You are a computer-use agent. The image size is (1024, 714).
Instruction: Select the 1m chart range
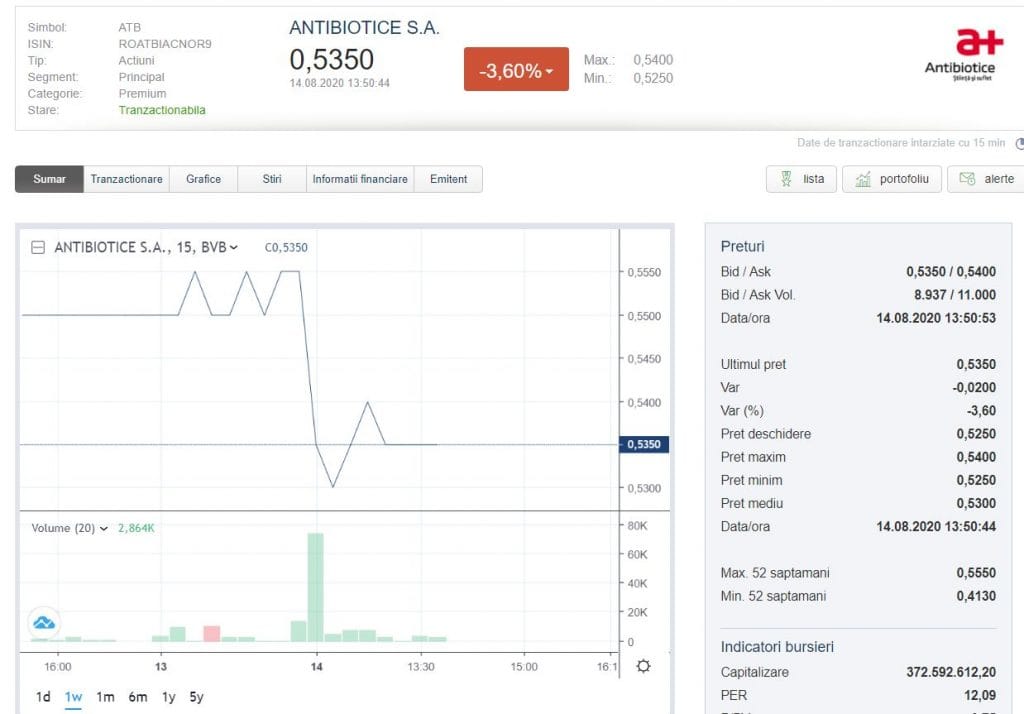[x=105, y=697]
